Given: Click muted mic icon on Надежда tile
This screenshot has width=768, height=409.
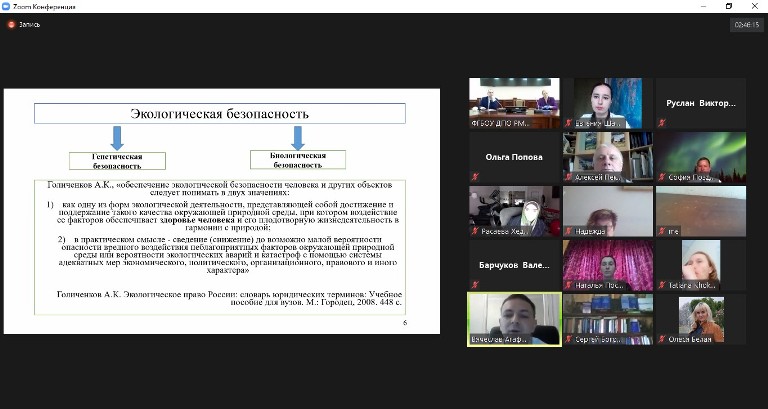Looking at the screenshot, I should [568, 231].
